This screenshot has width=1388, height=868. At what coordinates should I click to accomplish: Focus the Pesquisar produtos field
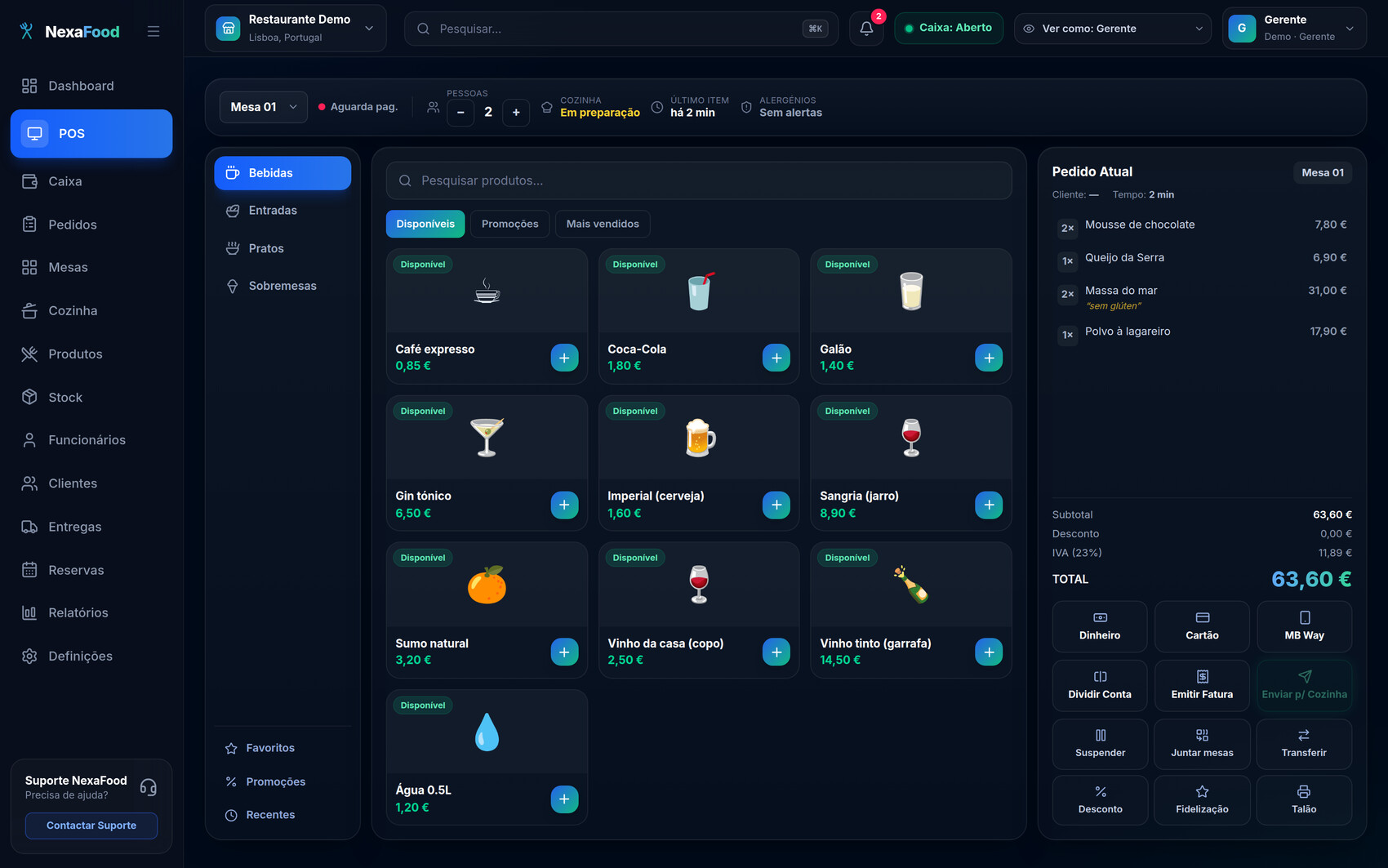[699, 180]
